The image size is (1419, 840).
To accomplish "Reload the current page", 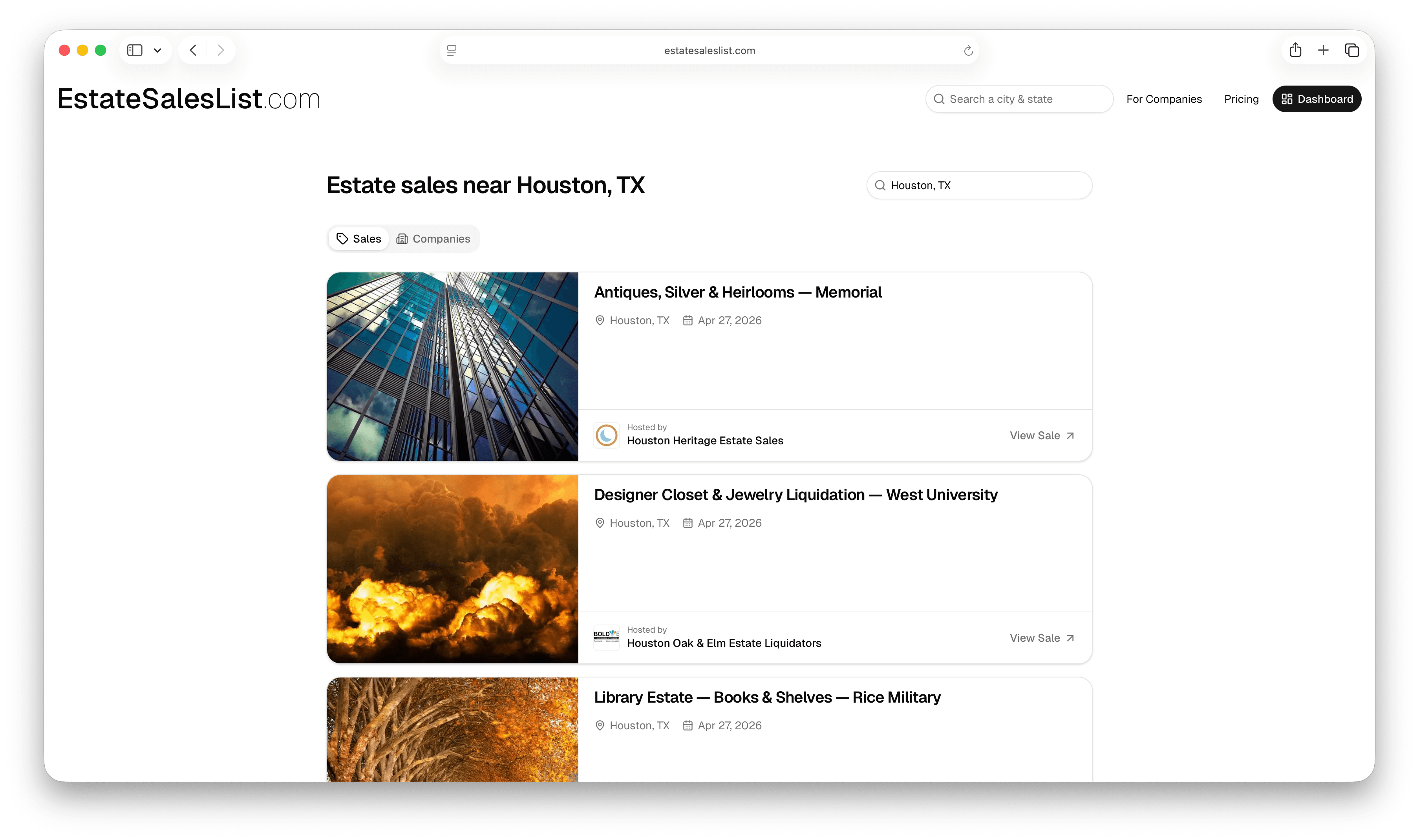I will [968, 50].
